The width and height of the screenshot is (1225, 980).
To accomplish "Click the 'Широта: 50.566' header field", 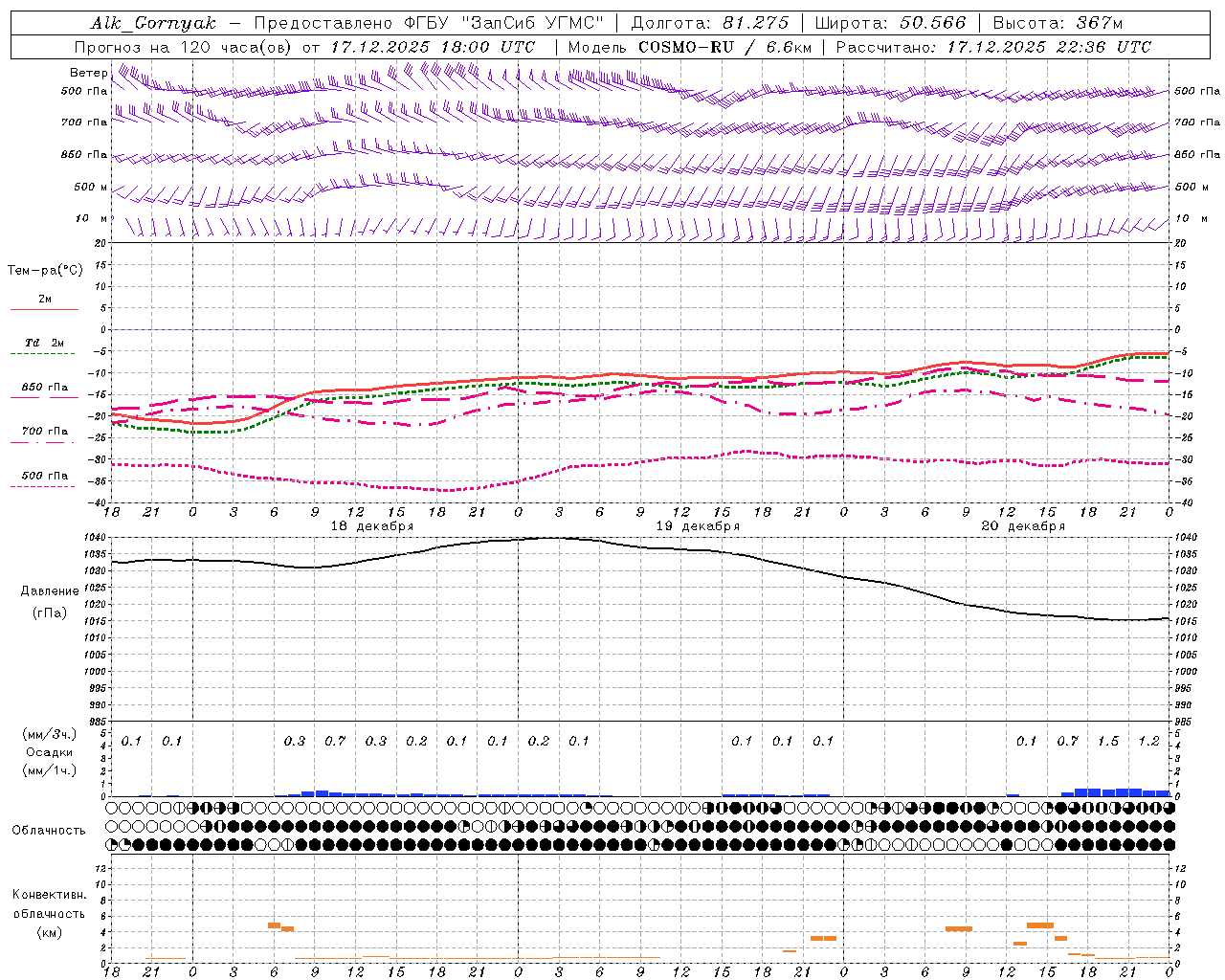I will tap(891, 23).
